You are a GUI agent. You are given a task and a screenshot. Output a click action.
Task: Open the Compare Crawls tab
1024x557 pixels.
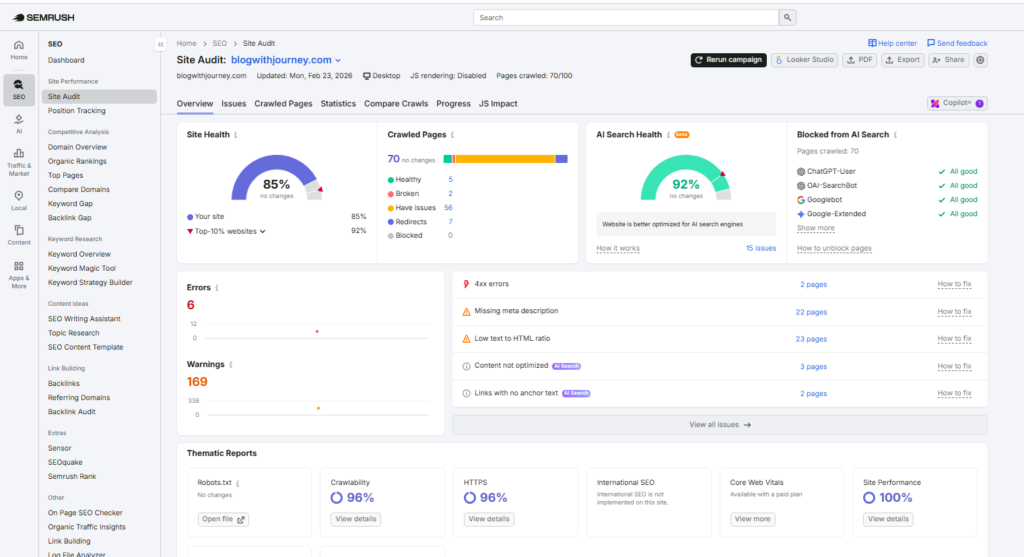point(396,104)
